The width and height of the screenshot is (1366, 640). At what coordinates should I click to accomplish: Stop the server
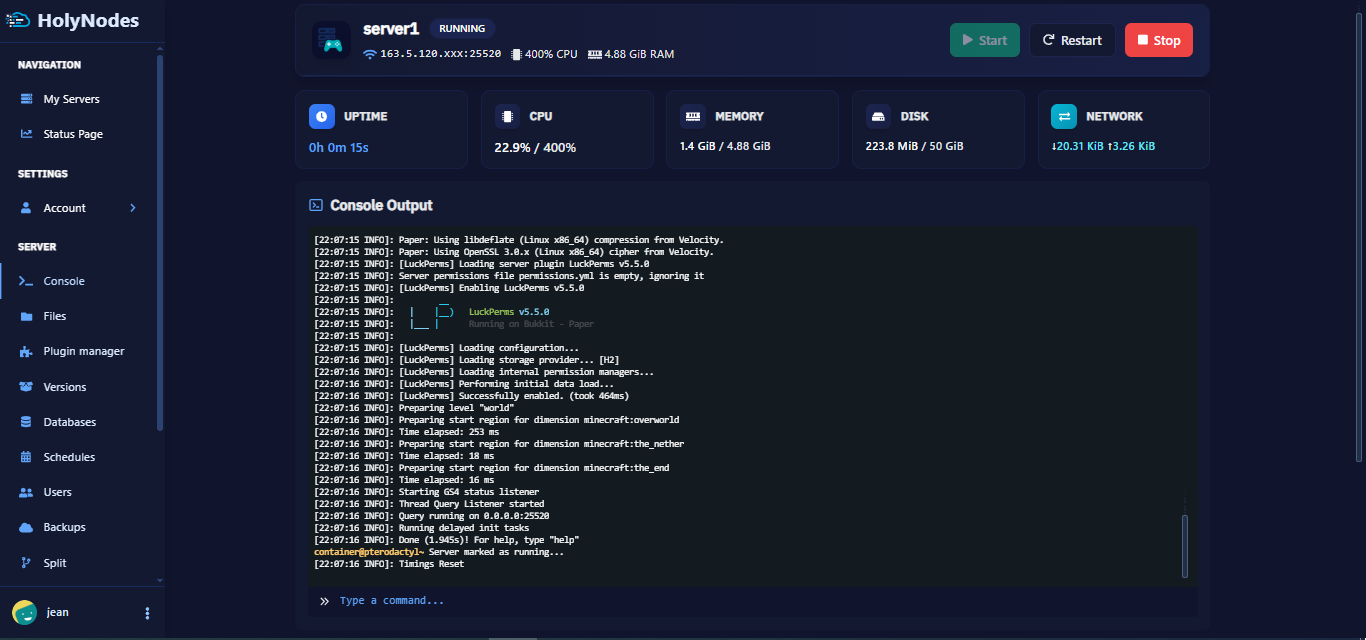coord(1159,40)
